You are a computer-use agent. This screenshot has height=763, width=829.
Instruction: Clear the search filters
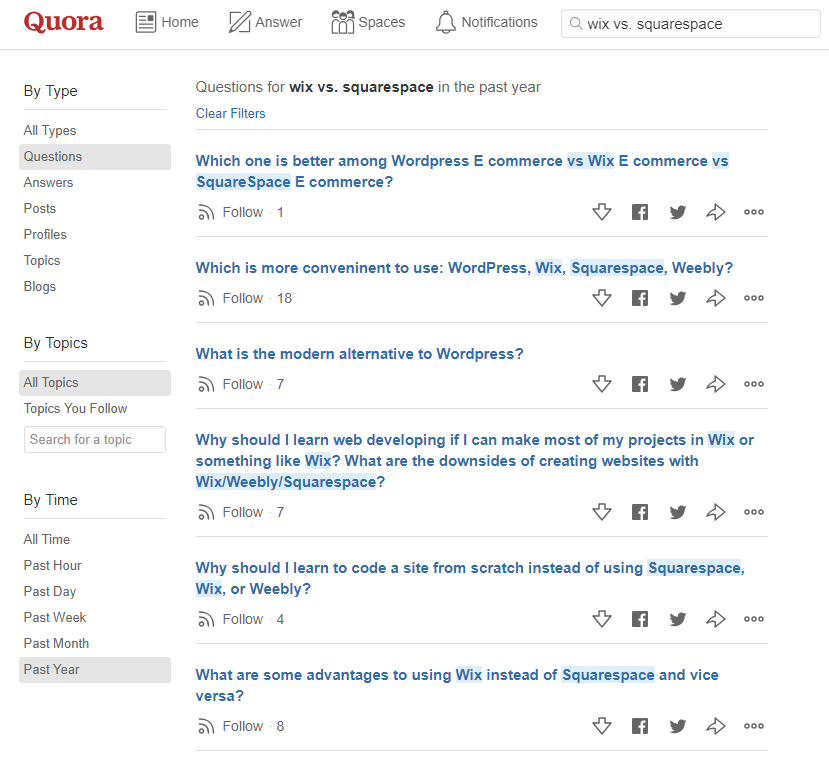pyautogui.click(x=231, y=113)
